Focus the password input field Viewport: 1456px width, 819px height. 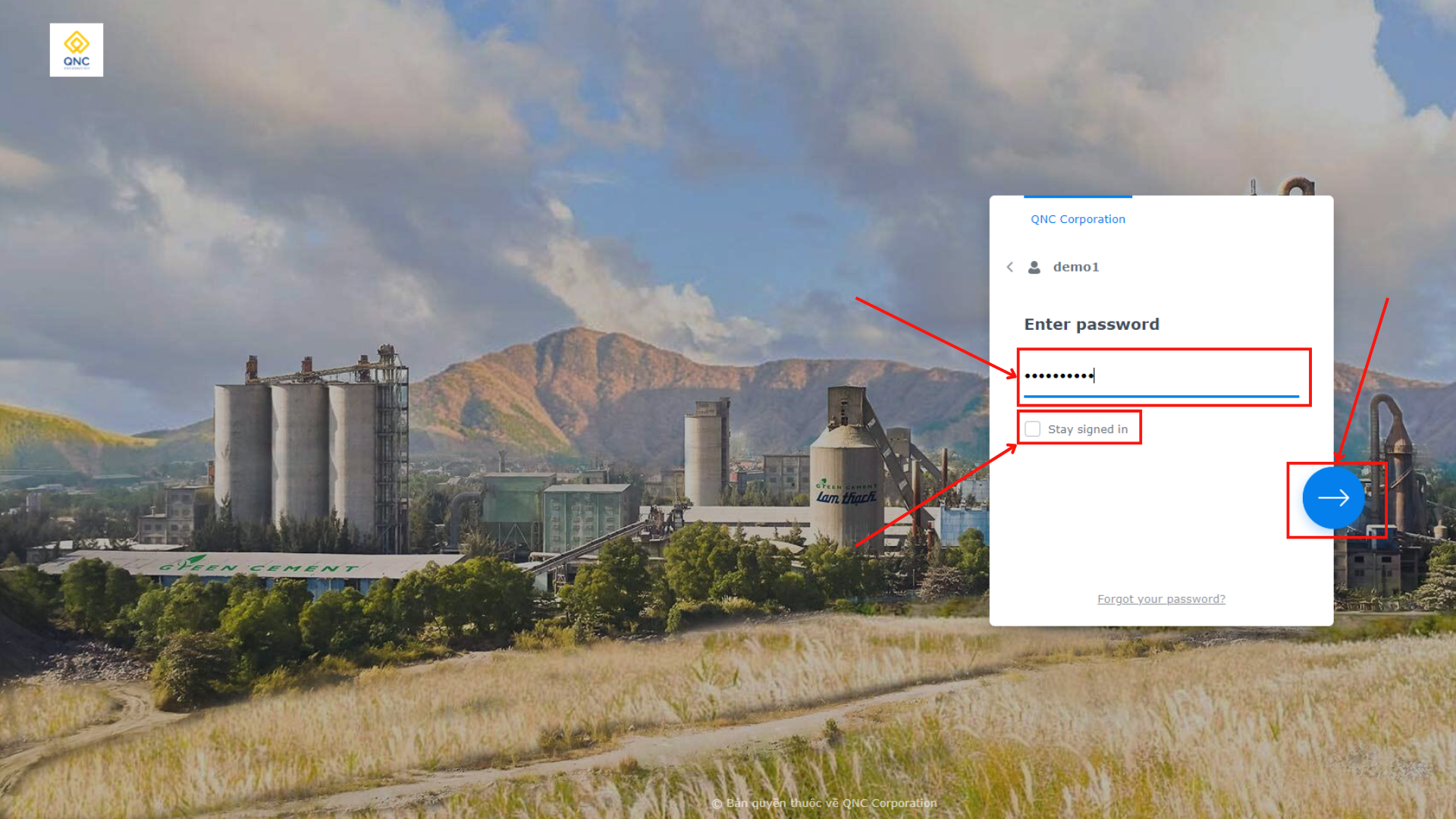(1161, 376)
